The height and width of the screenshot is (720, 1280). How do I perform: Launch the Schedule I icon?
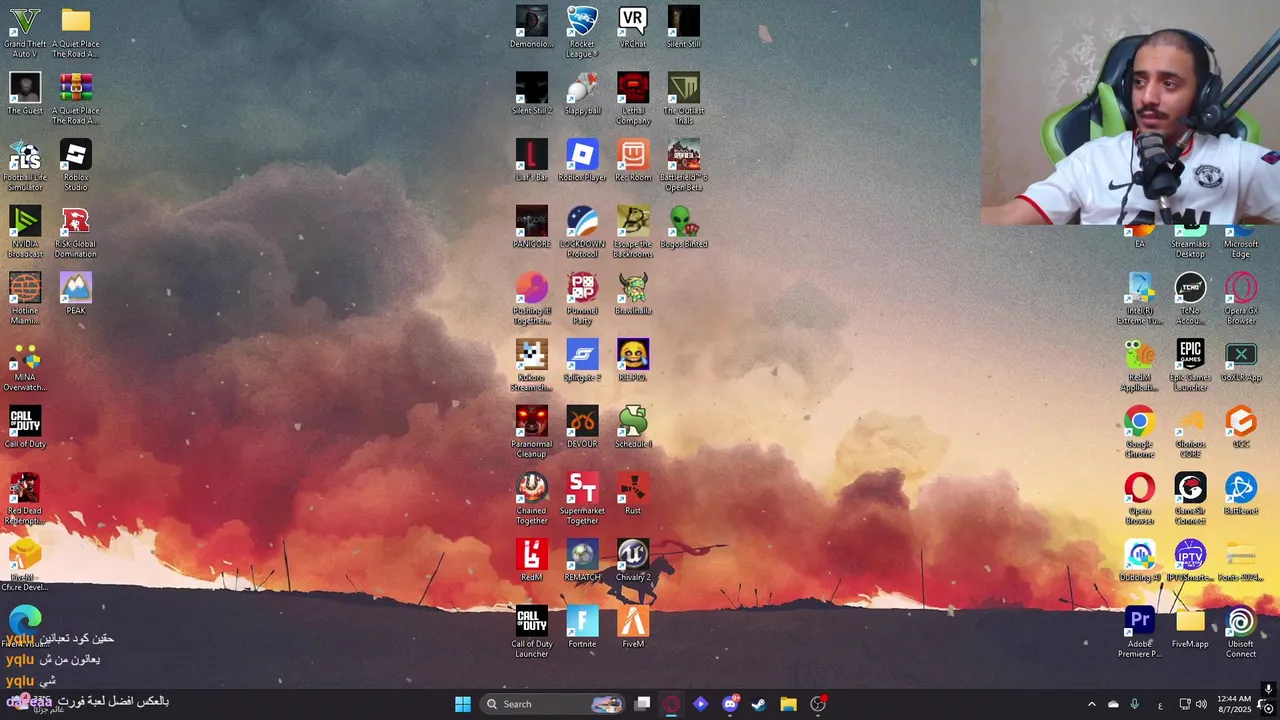632,428
